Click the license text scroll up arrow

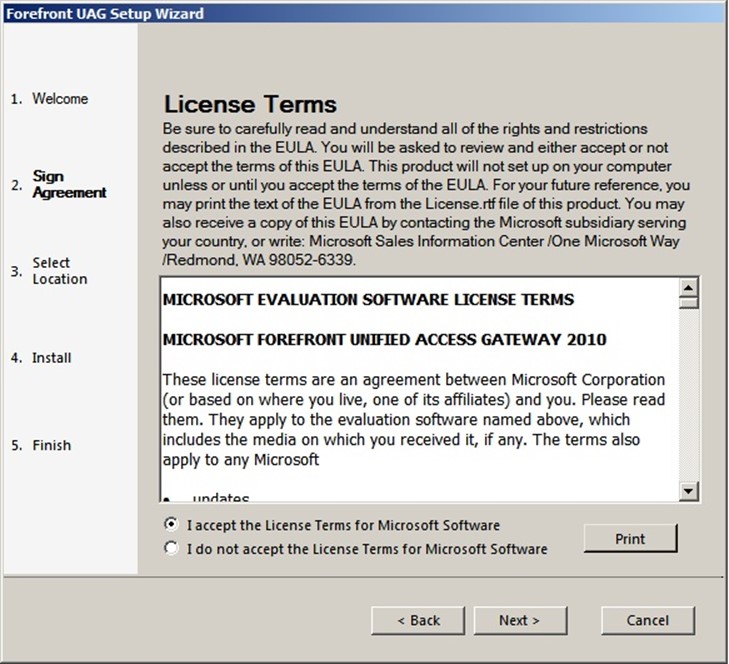point(688,288)
